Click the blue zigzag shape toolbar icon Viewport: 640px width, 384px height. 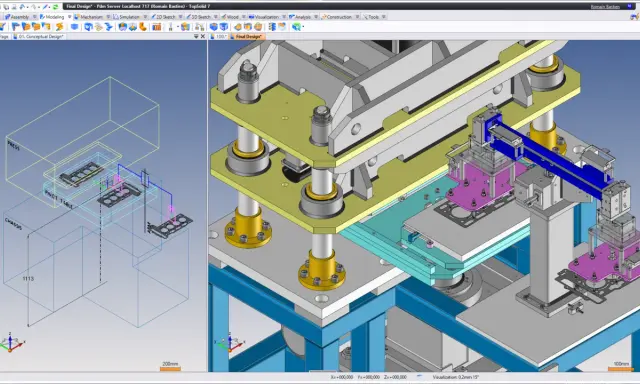point(109,27)
